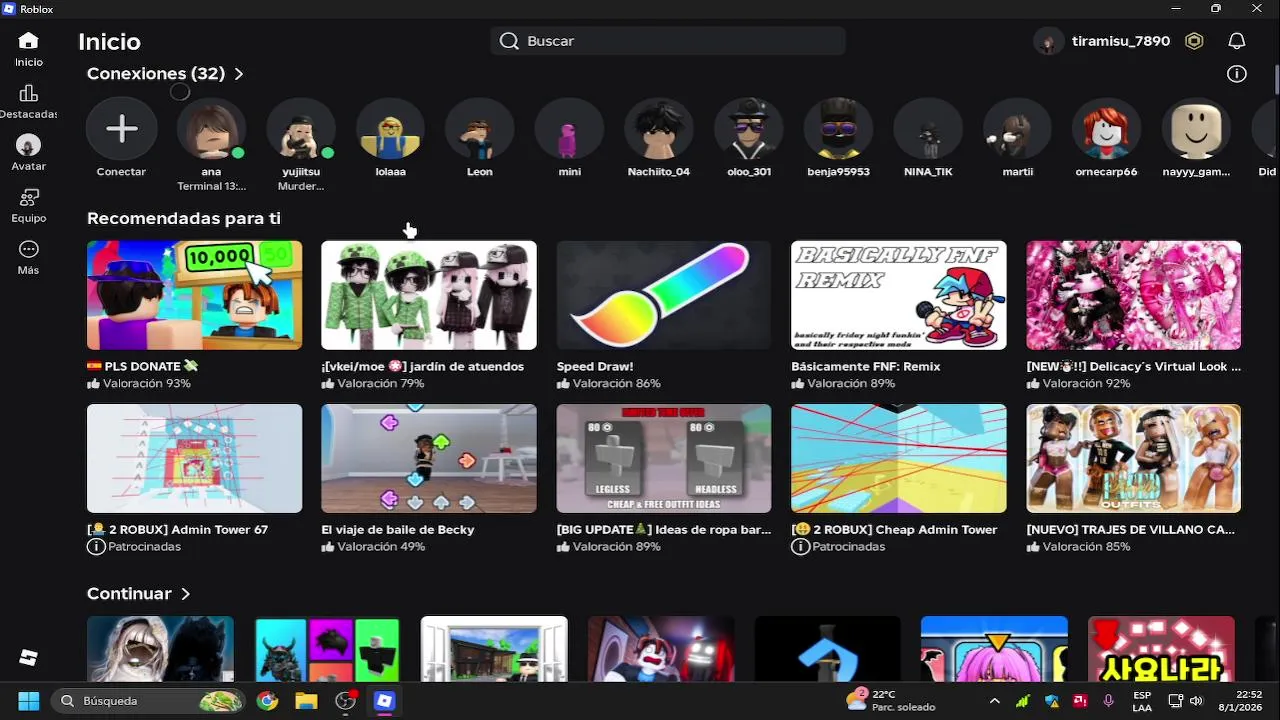1280x720 pixels.
Task: Click the Buscar search field
Action: [x=668, y=41]
